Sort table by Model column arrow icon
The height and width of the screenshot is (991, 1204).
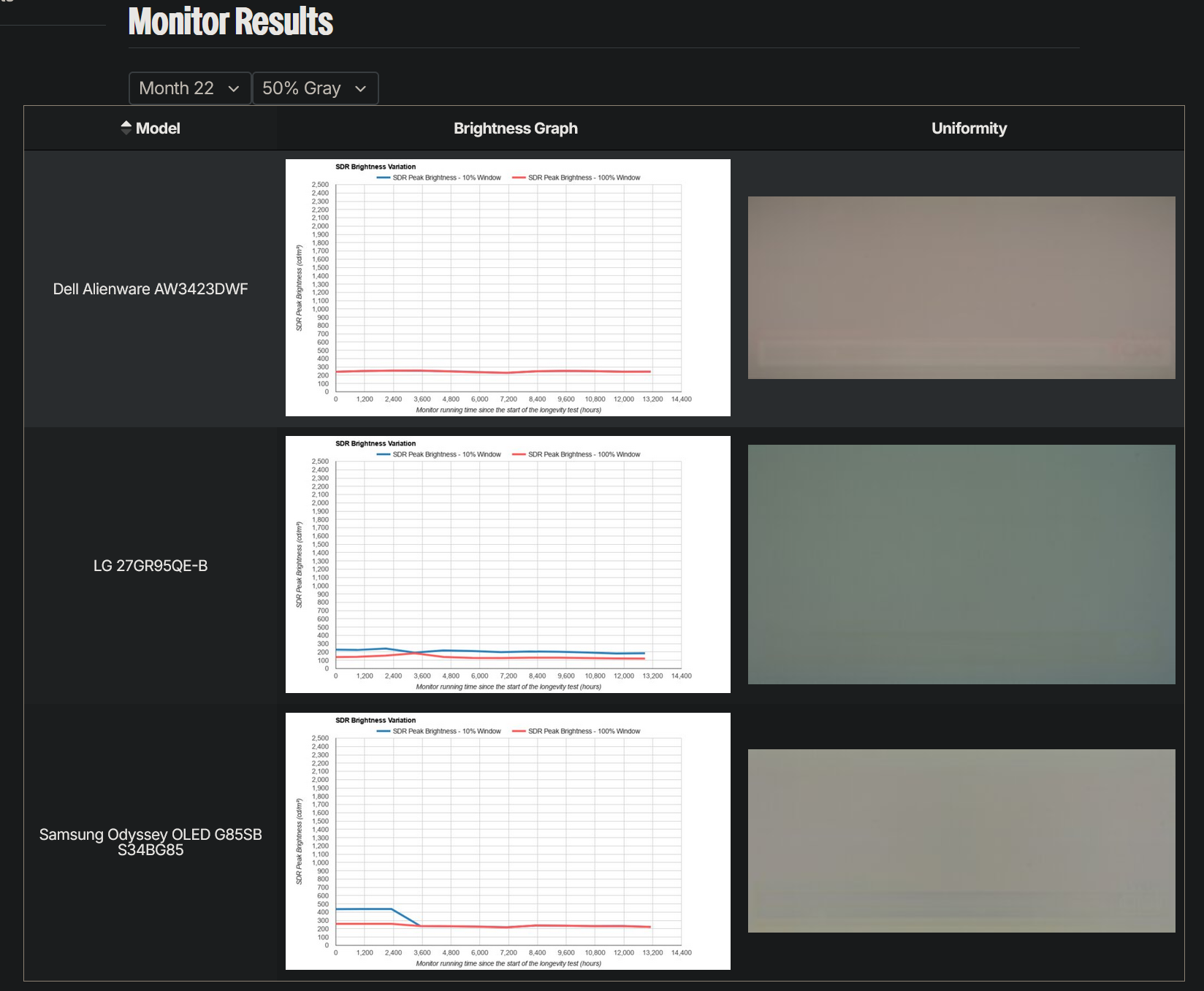[126, 128]
